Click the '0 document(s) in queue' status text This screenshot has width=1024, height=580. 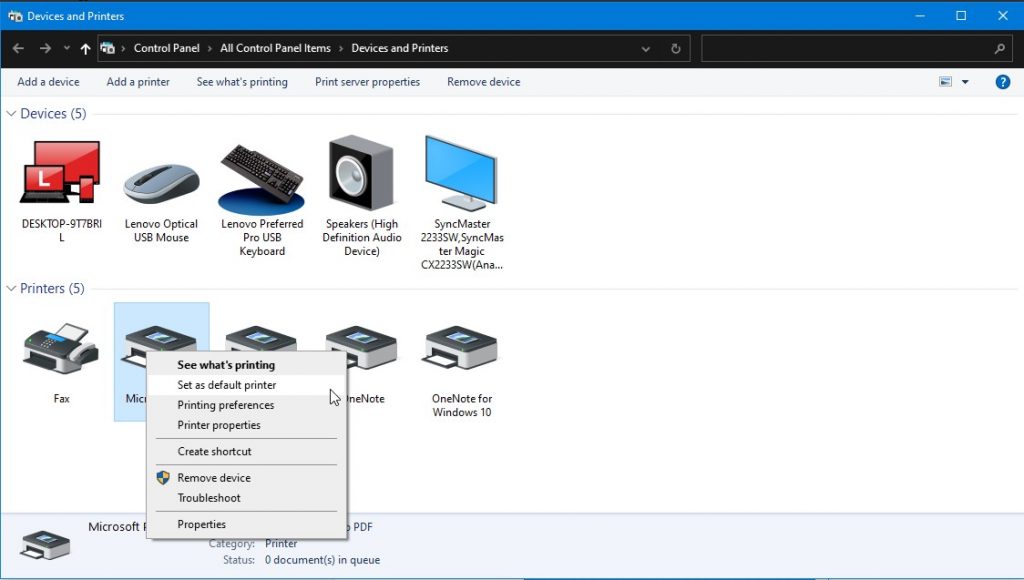pos(322,560)
